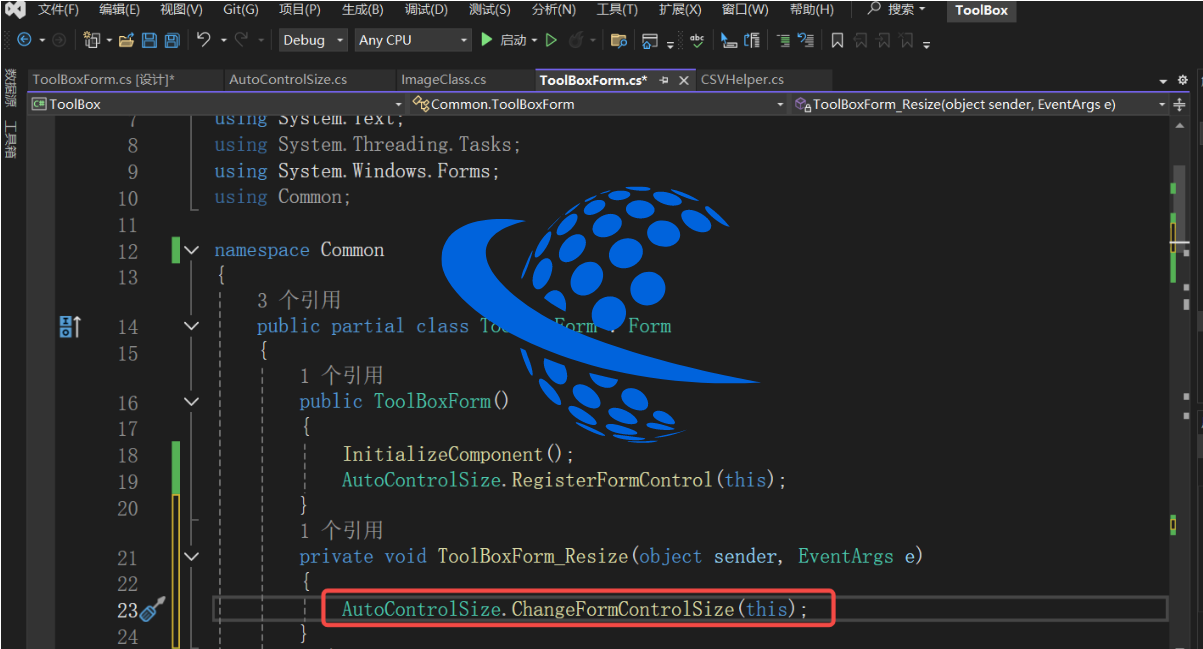Screen dimensions: 1203x649
Task: Open the 帮助(H) menu
Action: point(811,10)
